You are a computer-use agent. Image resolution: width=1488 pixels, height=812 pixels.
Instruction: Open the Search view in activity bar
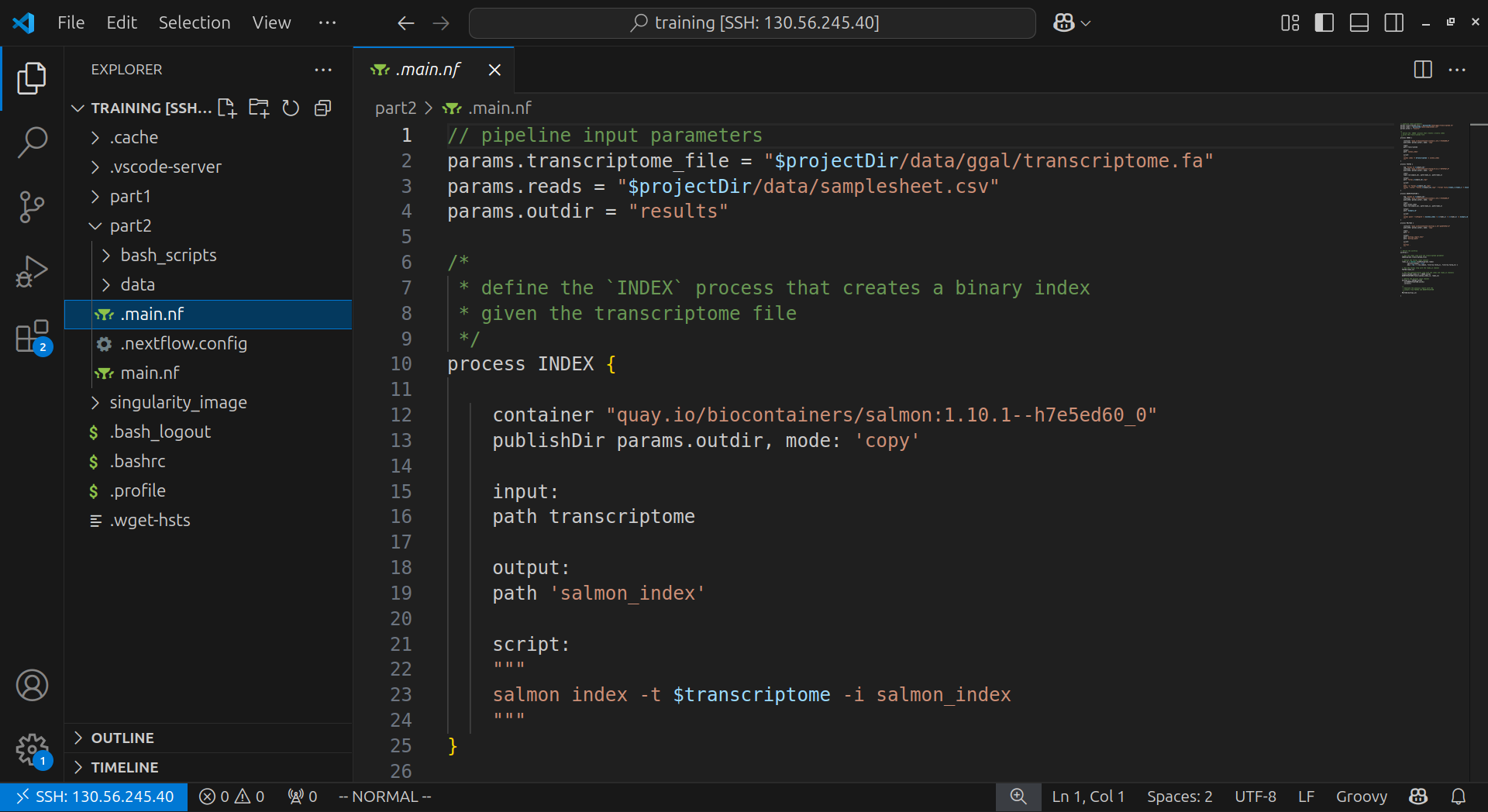(32, 143)
